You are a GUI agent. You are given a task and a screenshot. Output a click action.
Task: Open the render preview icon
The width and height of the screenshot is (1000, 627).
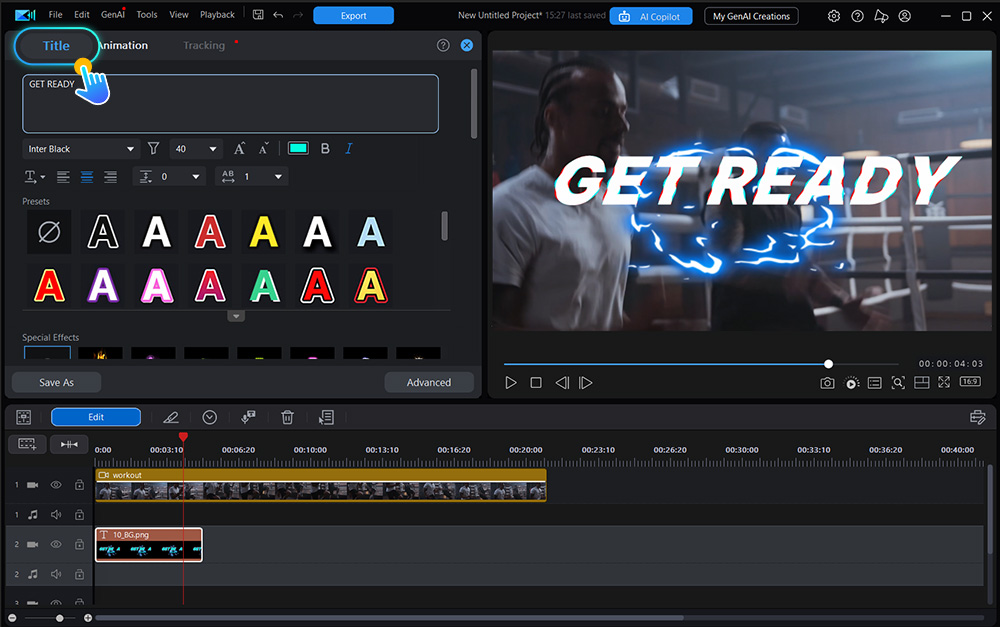854,382
